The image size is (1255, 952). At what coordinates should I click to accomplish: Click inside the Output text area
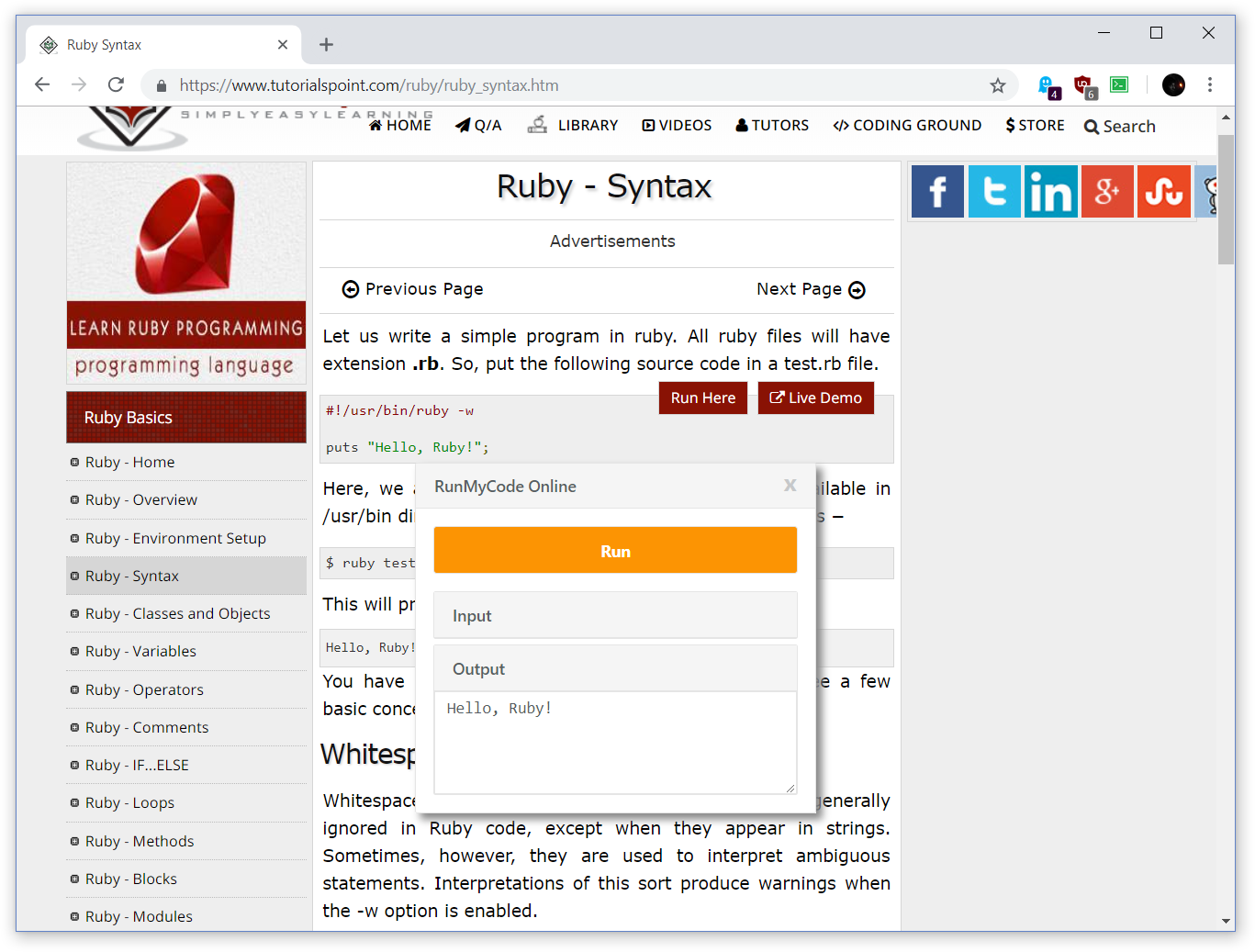pyautogui.click(x=615, y=743)
